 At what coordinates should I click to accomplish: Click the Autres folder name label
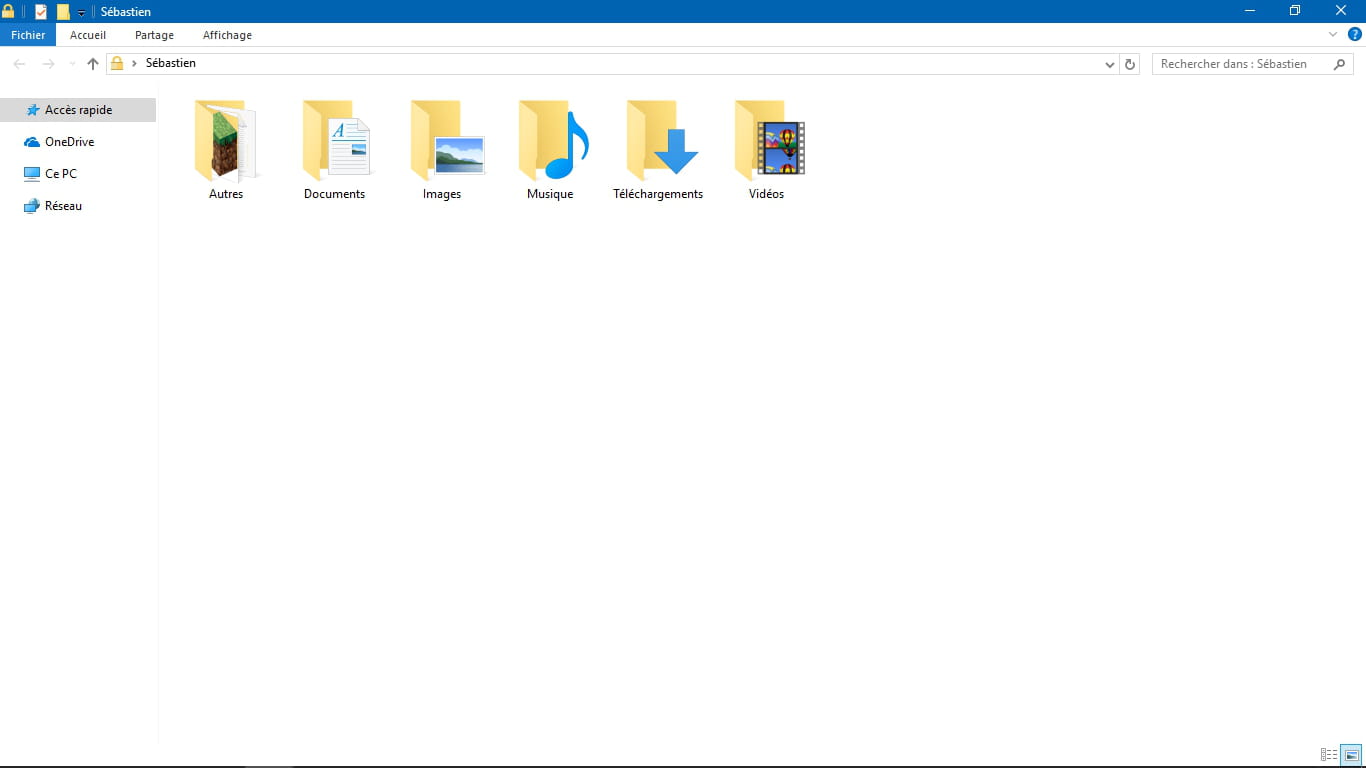click(x=226, y=194)
